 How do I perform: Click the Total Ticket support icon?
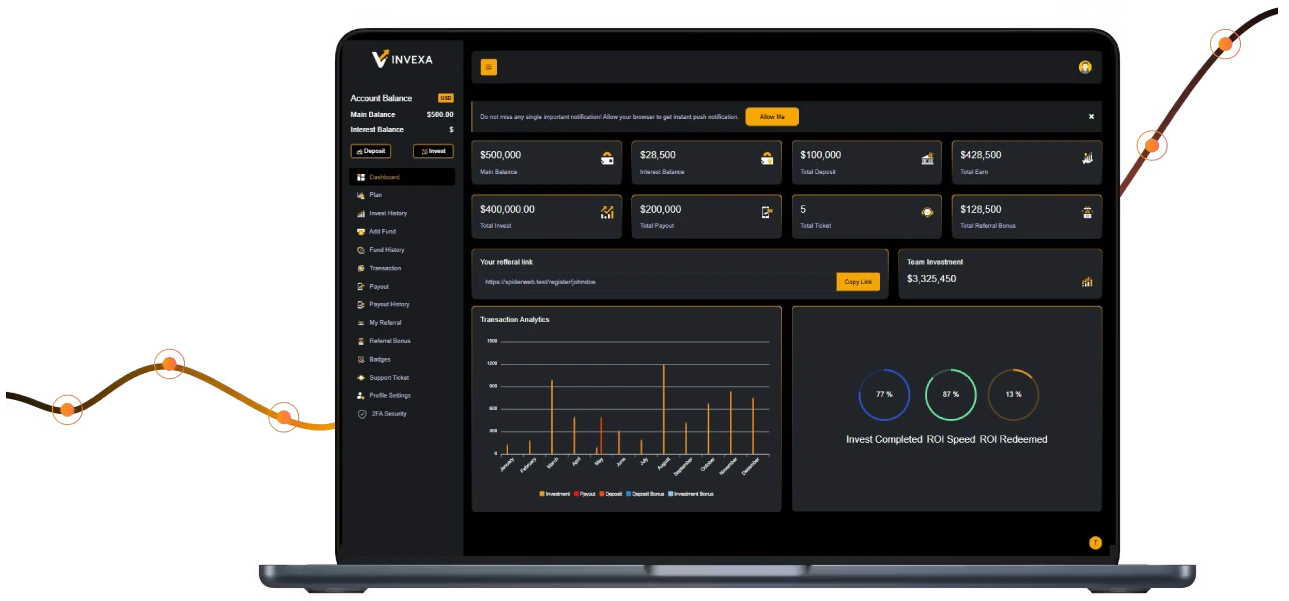point(927,212)
